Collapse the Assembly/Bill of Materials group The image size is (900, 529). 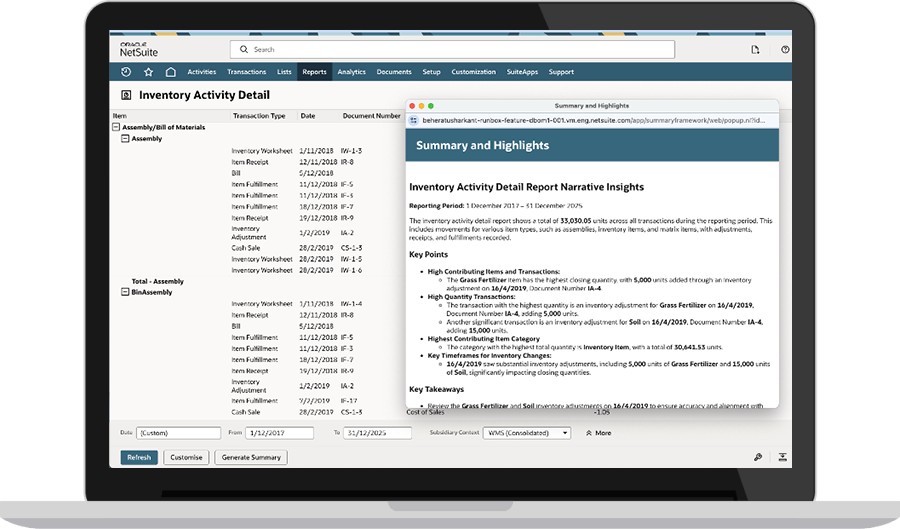(x=116, y=128)
